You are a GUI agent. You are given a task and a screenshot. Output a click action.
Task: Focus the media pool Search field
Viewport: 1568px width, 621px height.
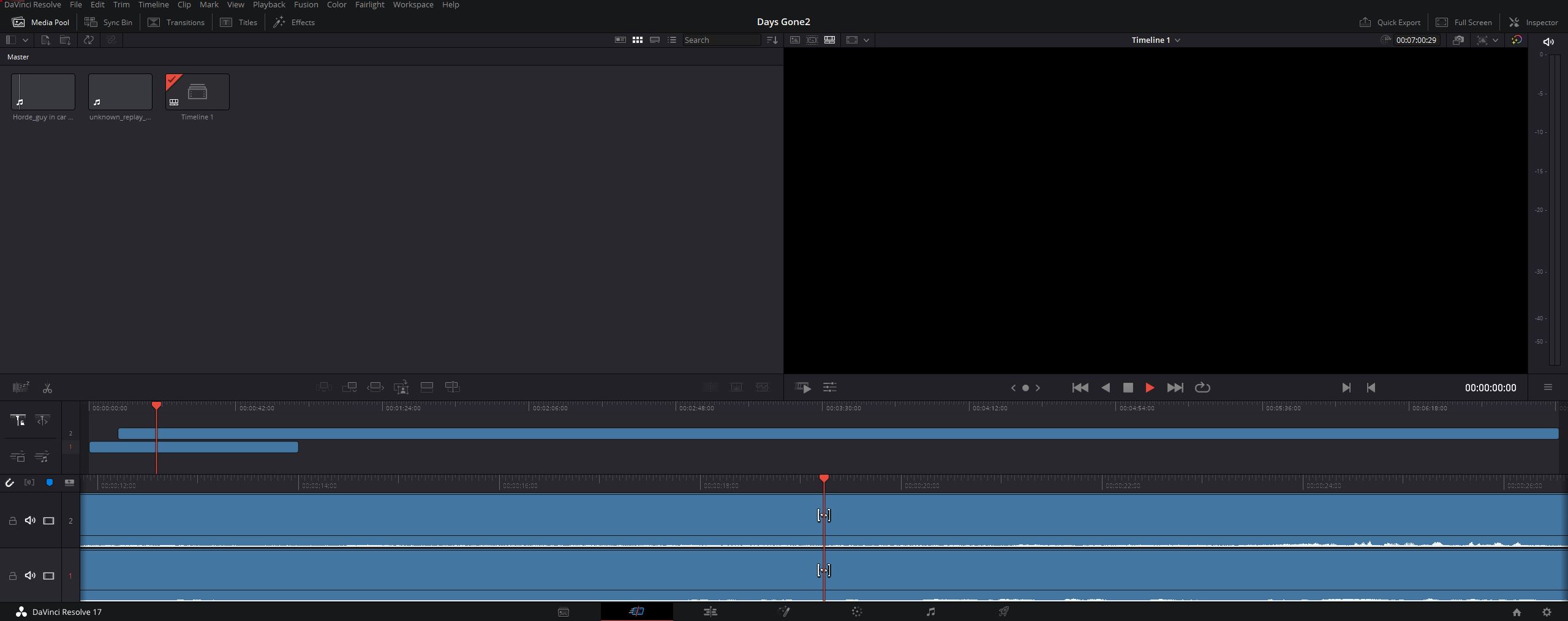722,40
